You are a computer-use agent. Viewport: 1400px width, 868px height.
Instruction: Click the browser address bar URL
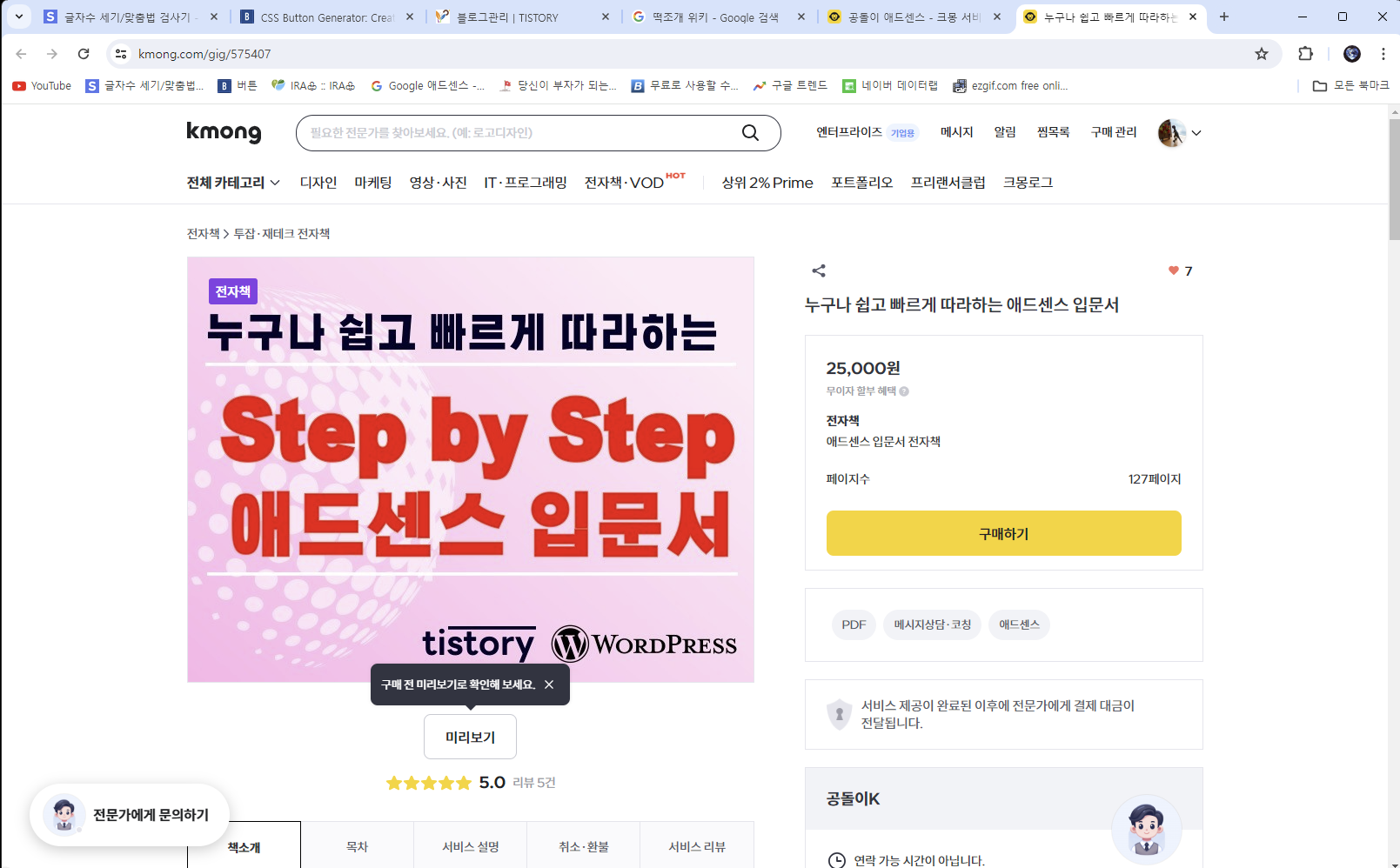click(x=204, y=54)
